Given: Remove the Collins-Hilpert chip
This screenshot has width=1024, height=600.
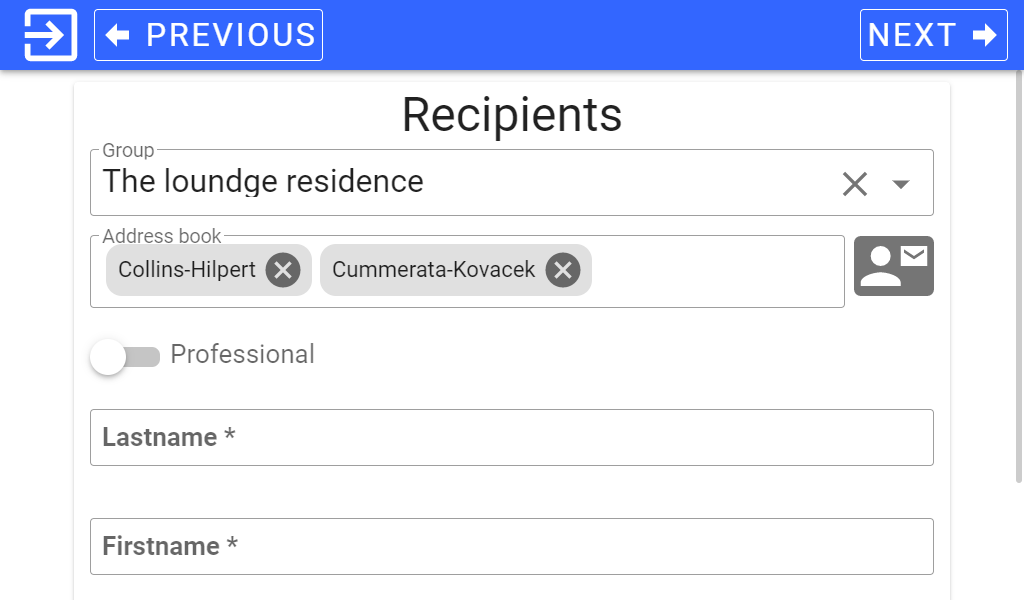Looking at the screenshot, I should [283, 270].
